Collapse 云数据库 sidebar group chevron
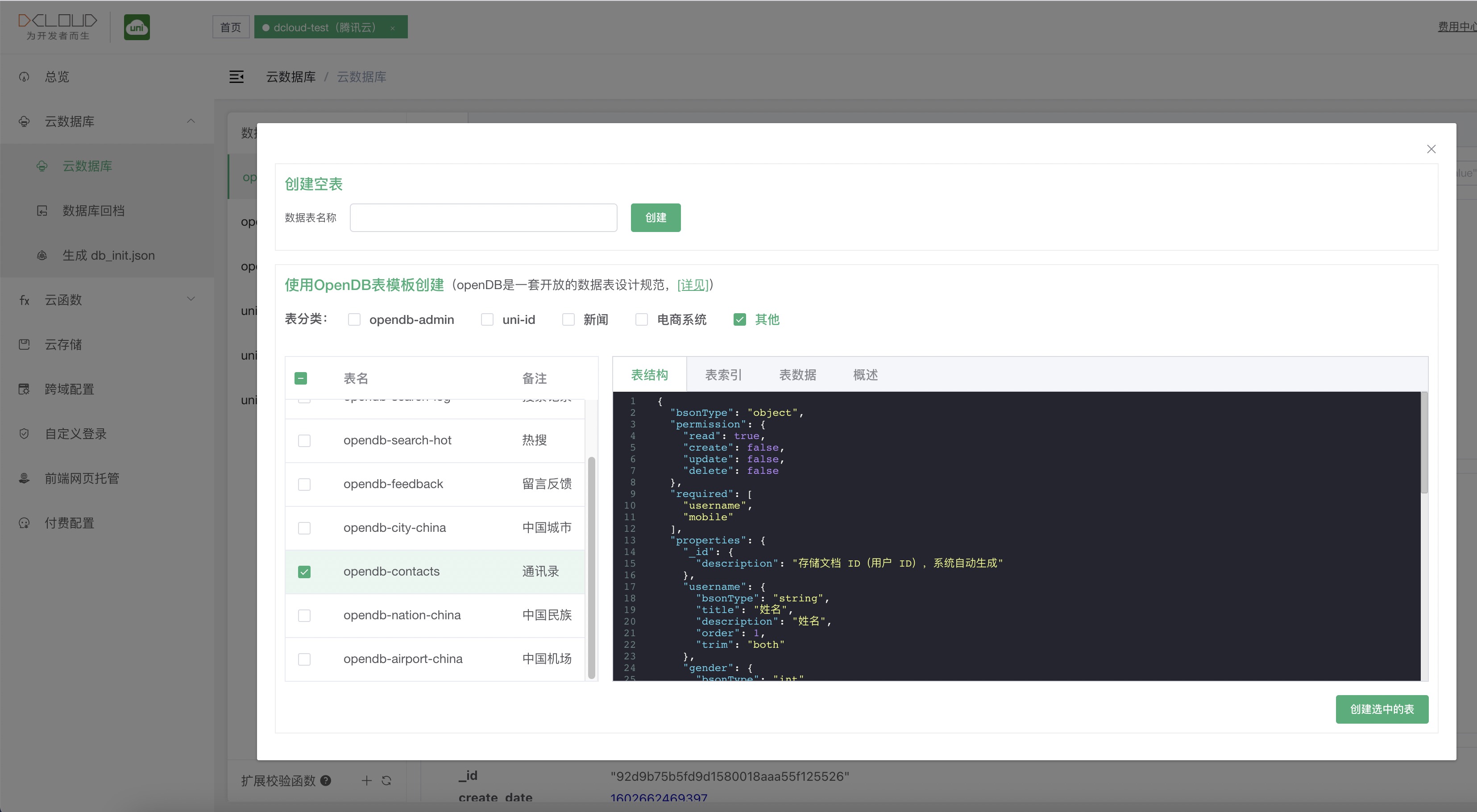This screenshot has height=812, width=1477. pos(191,121)
